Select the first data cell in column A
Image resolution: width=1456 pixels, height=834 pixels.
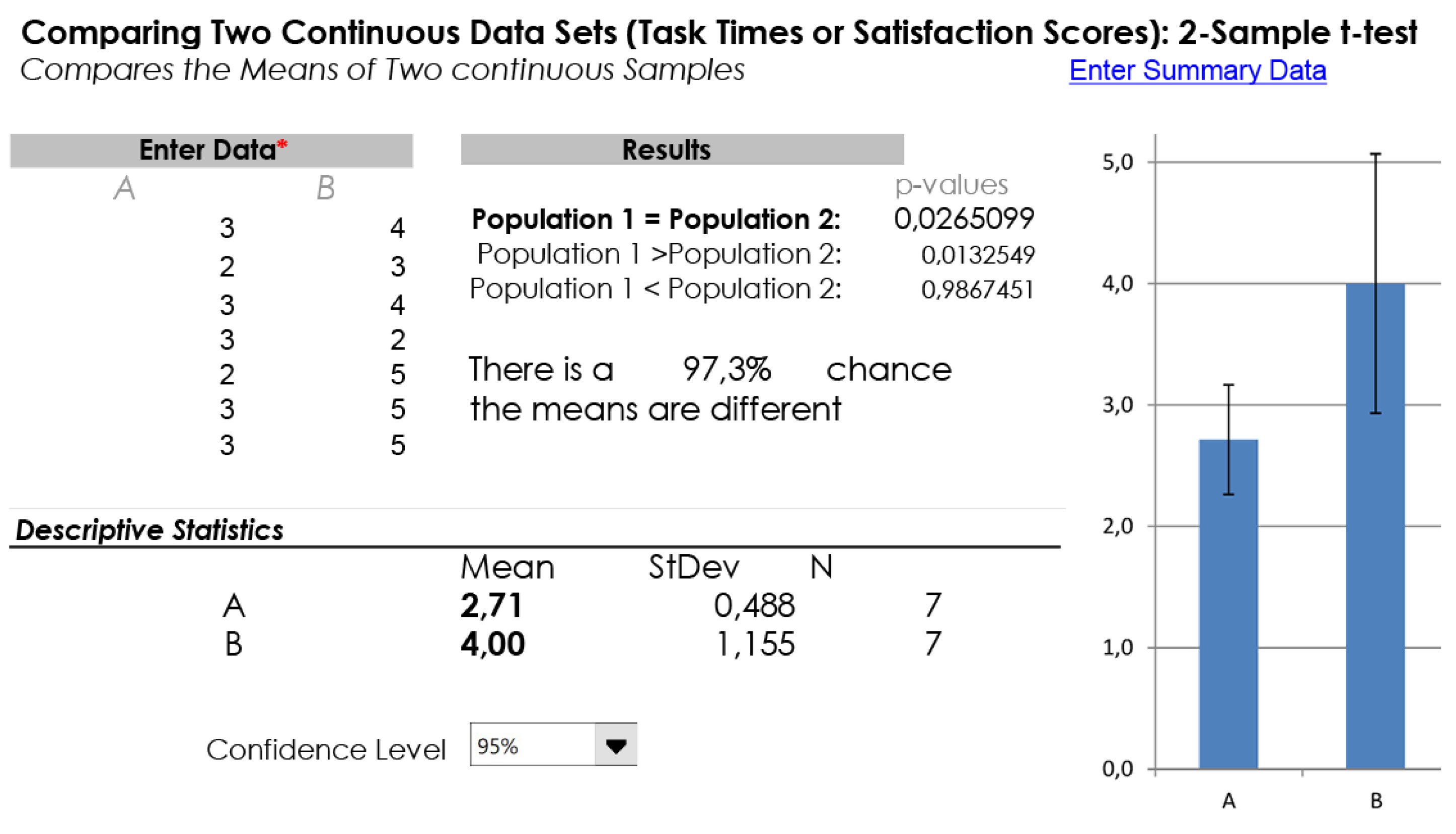click(x=227, y=228)
